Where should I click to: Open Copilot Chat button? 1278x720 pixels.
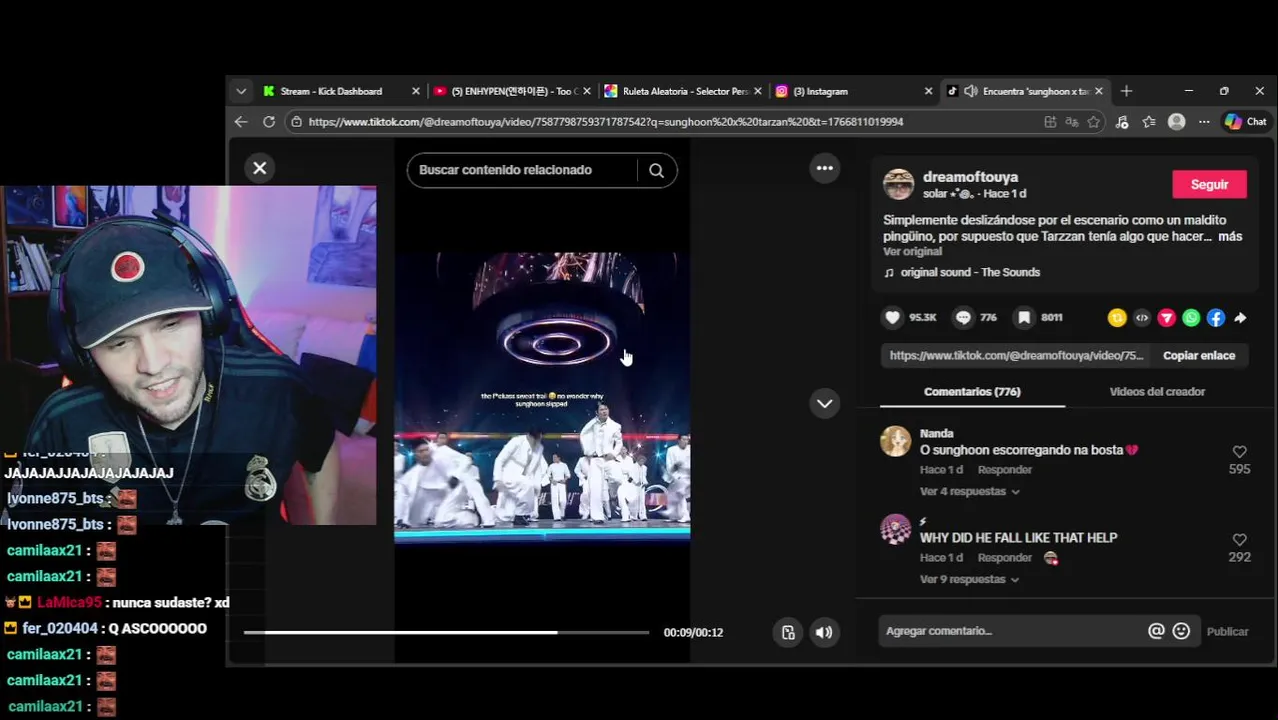point(1246,122)
